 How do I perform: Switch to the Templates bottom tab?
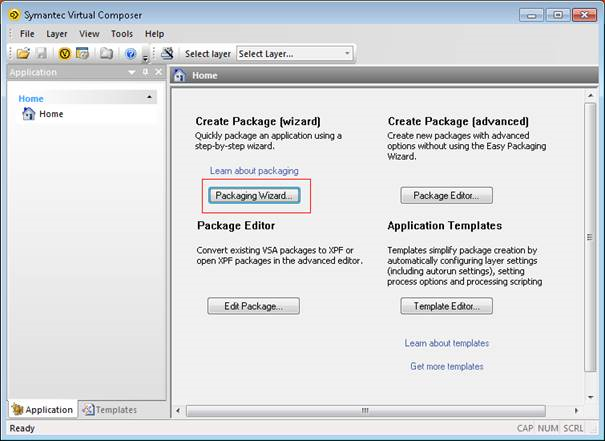click(110, 409)
